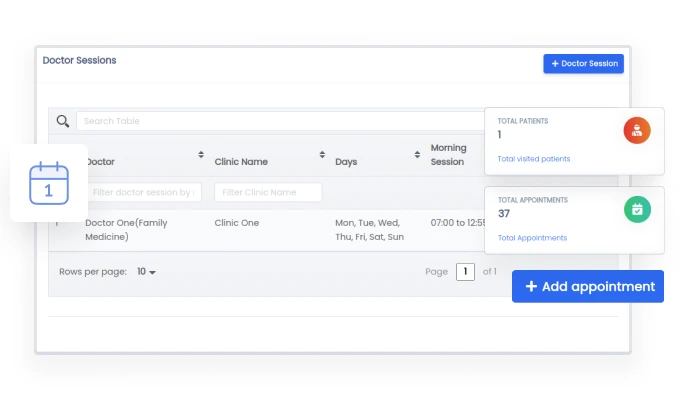This screenshot has height=400, width=684.
Task: Click the Filter Clinic Name input
Action: [x=268, y=192]
